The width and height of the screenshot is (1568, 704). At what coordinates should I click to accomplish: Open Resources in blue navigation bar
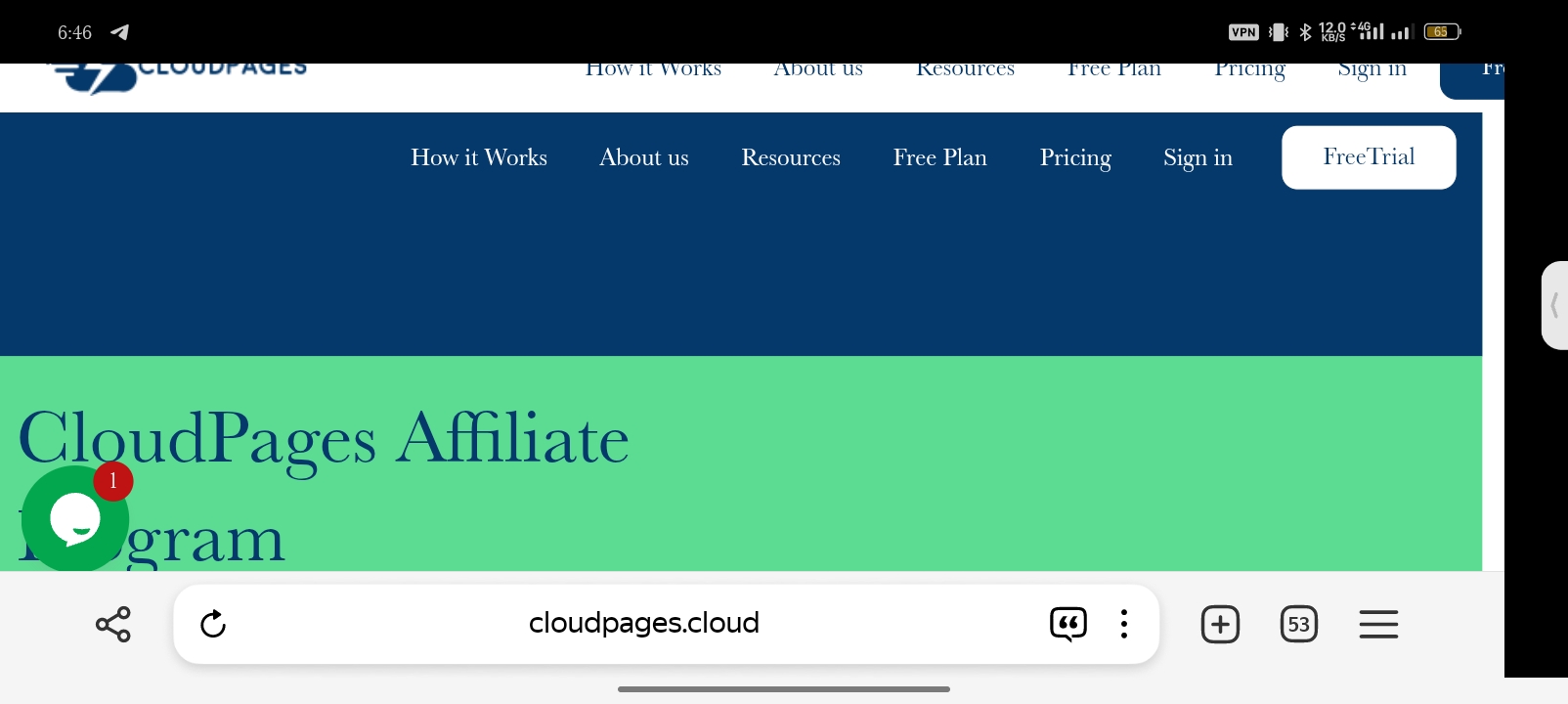click(x=791, y=157)
